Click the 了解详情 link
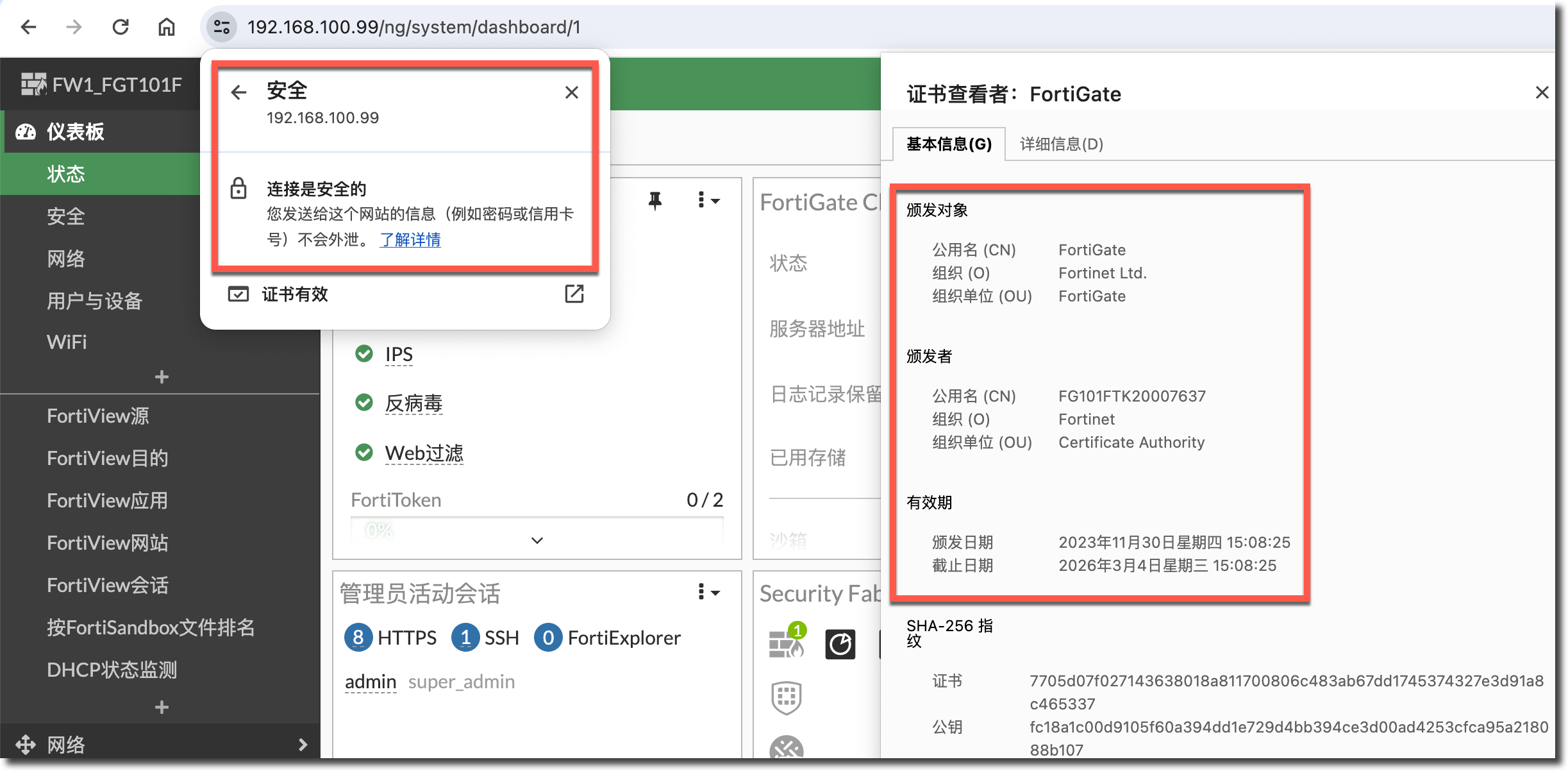Viewport: 1568px width, 771px height. 410,240
